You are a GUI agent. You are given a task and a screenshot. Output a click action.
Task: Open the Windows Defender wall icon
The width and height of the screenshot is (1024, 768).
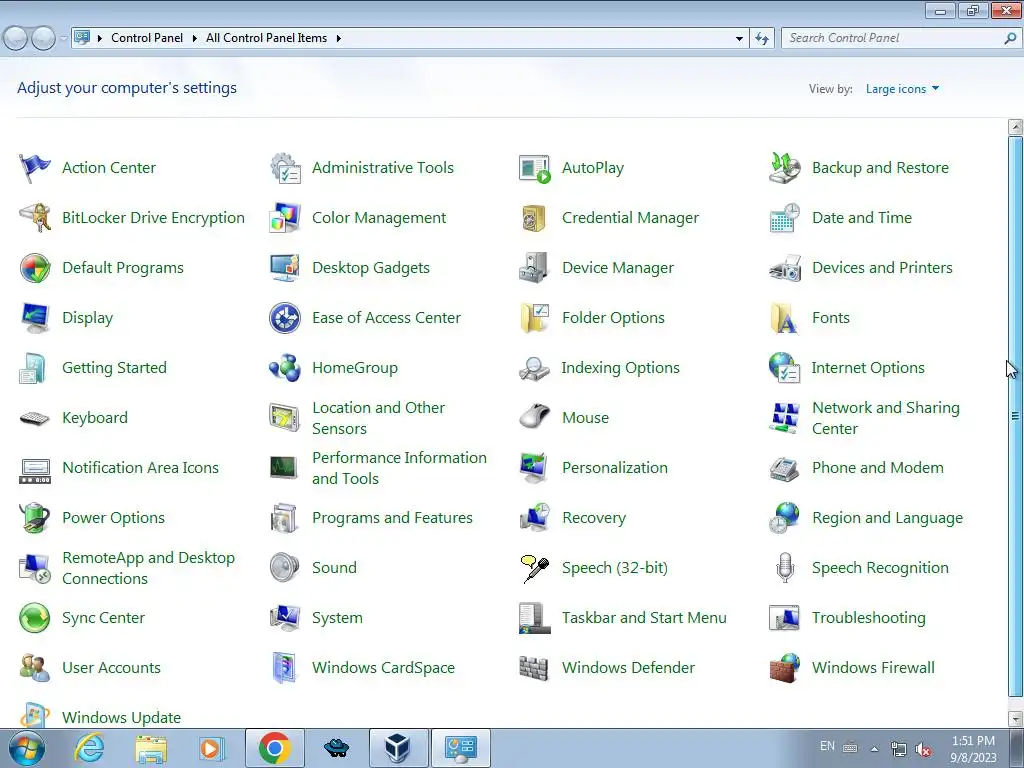click(535, 668)
